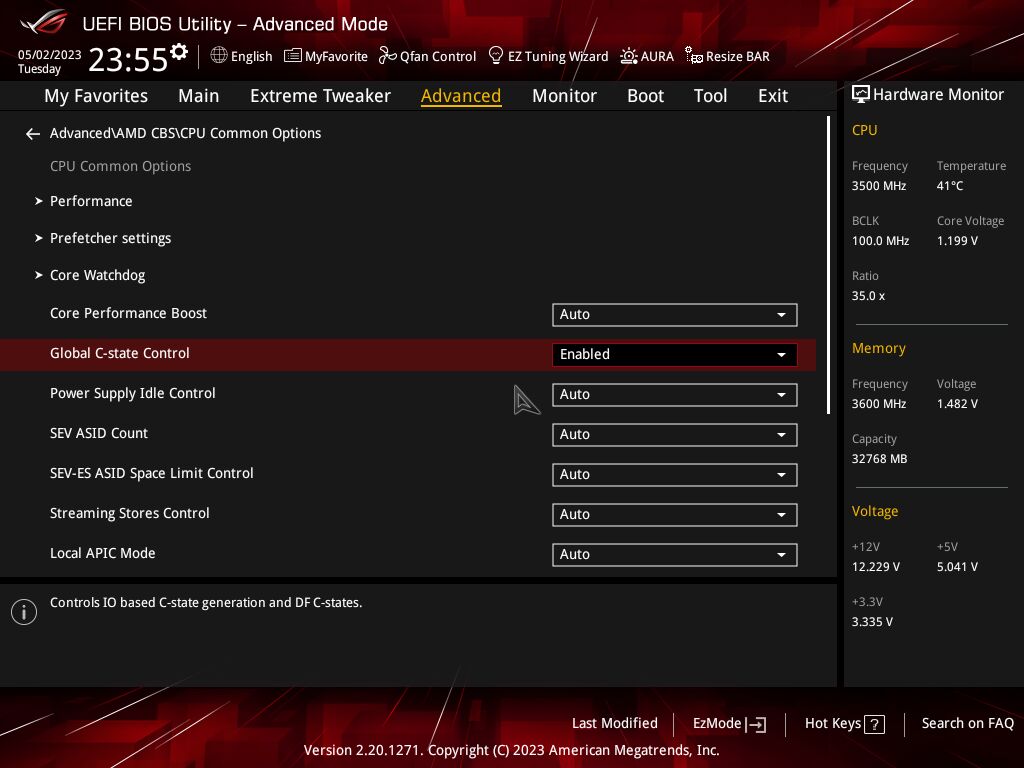Click +12V reading 12.229 V
Image resolution: width=1024 pixels, height=768 pixels.
876,567
